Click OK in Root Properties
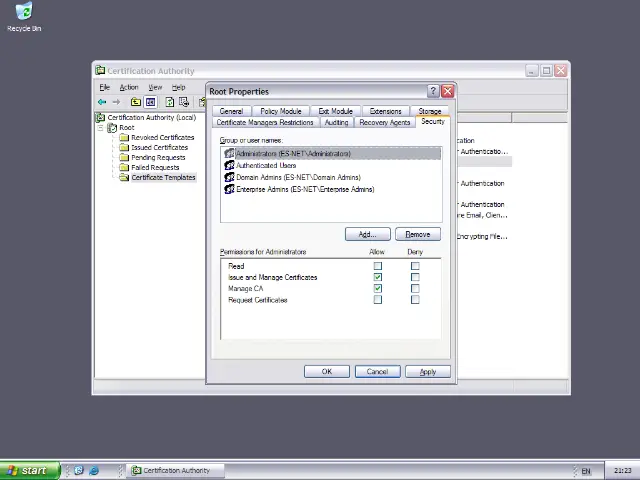The height and width of the screenshot is (480, 640). 327,371
